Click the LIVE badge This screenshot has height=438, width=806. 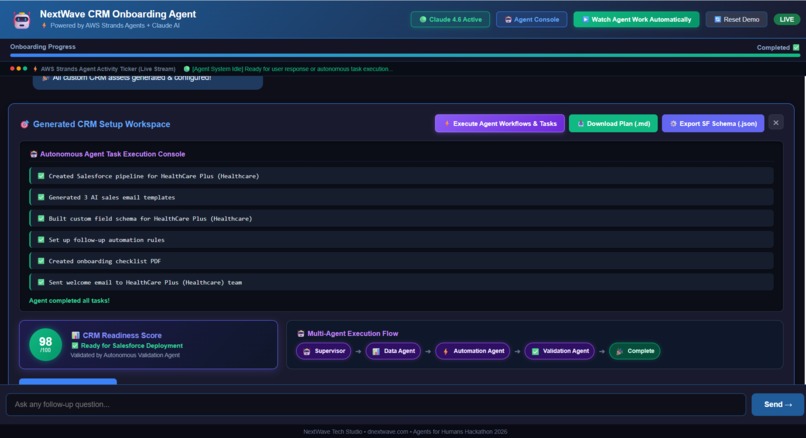click(786, 20)
